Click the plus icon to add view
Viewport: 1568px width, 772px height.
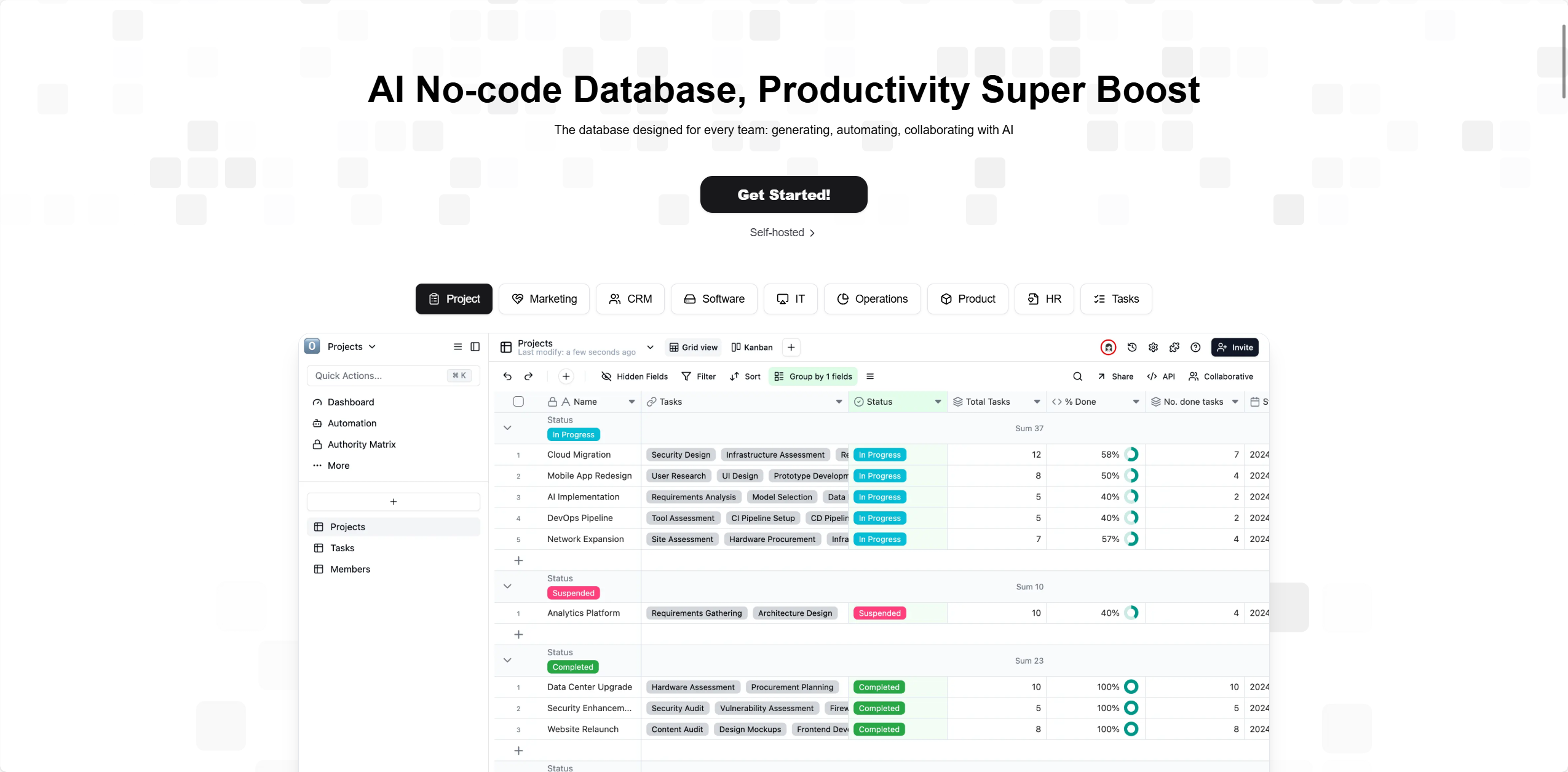791,348
